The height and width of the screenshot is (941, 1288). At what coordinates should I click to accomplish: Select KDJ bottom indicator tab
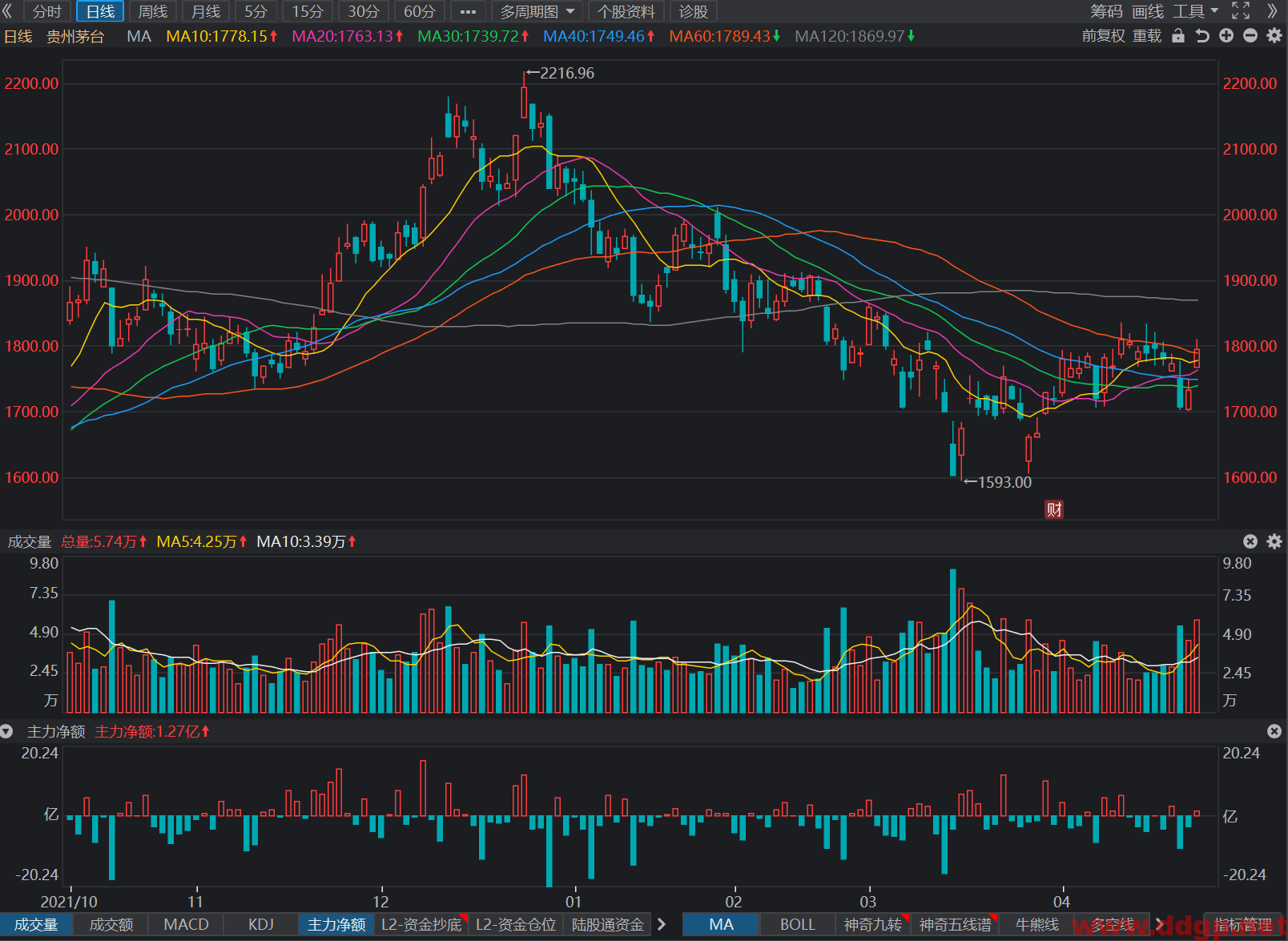click(x=261, y=925)
